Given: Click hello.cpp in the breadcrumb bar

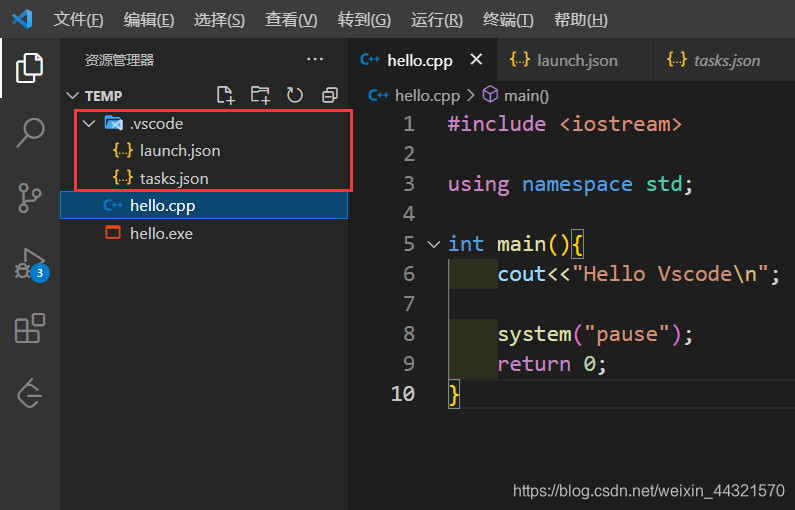Looking at the screenshot, I should point(427,95).
